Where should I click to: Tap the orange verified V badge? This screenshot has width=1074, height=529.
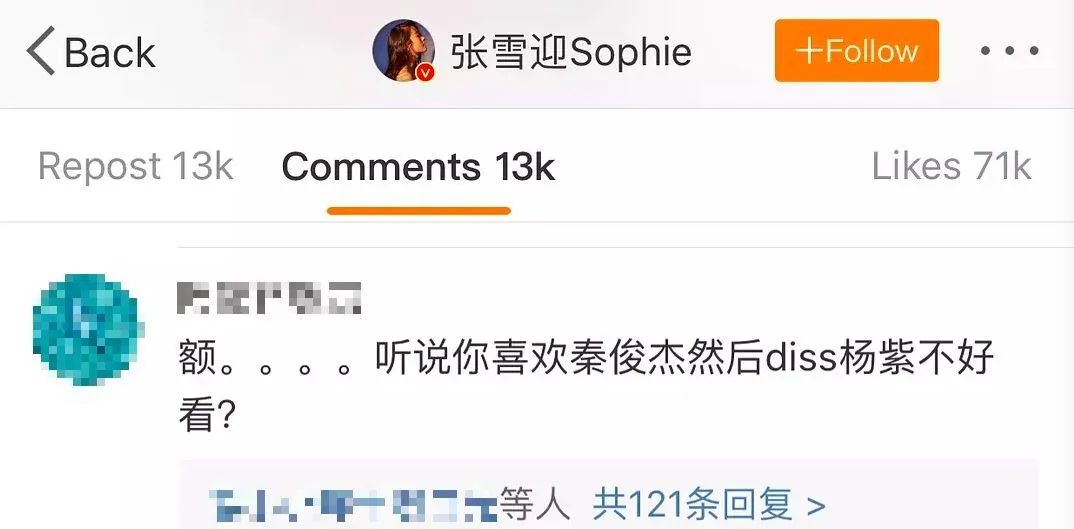click(426, 73)
